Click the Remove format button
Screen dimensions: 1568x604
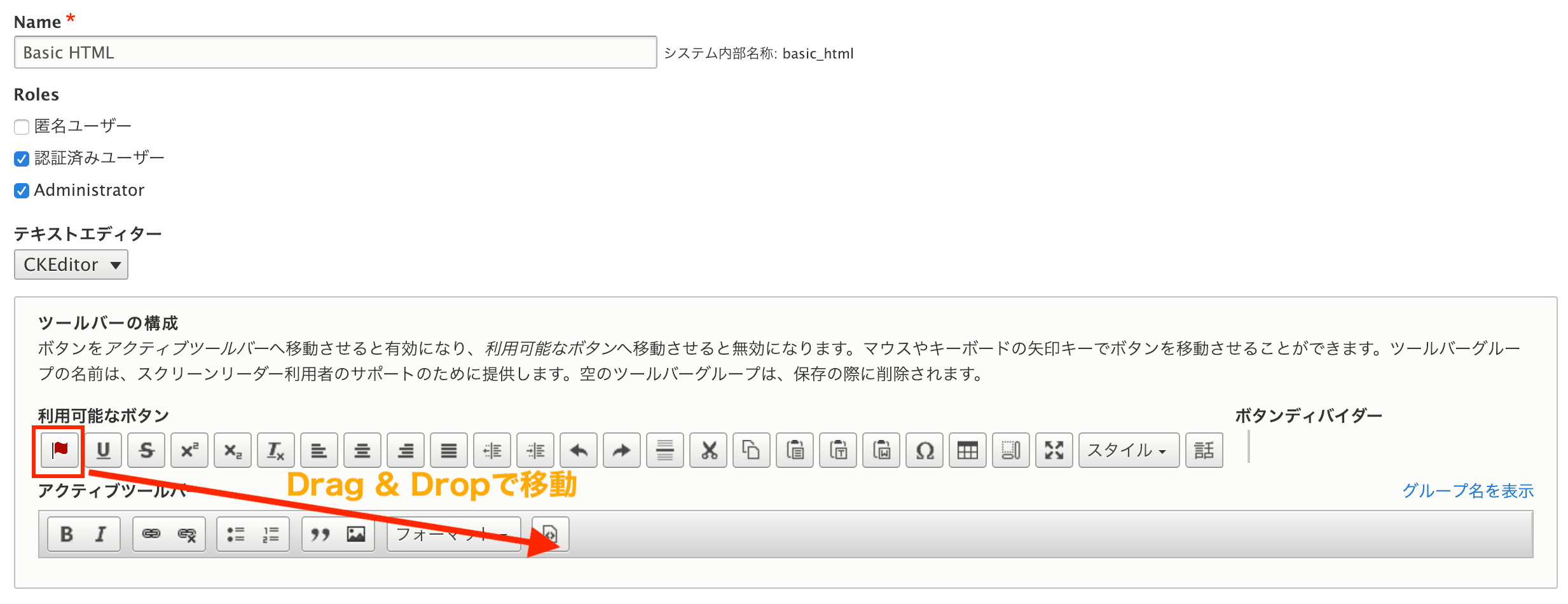[x=276, y=451]
